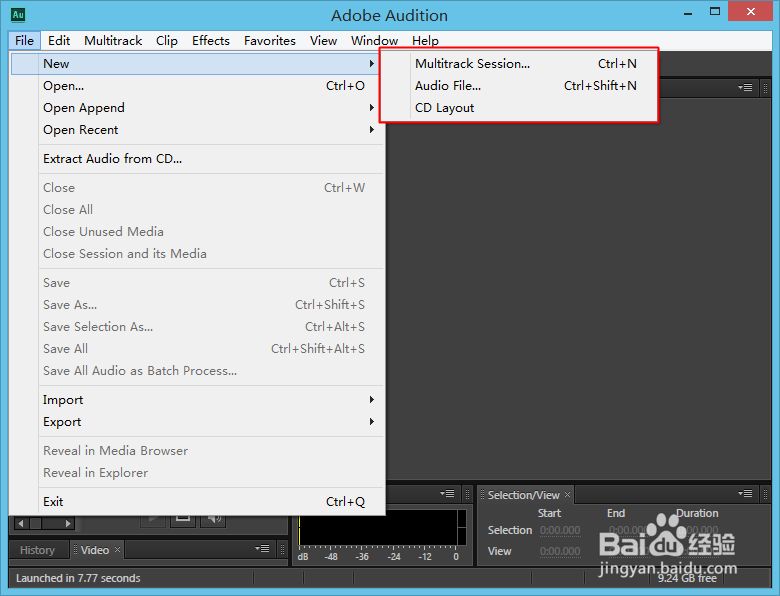
Task: Click the View Start time field
Action: click(560, 551)
